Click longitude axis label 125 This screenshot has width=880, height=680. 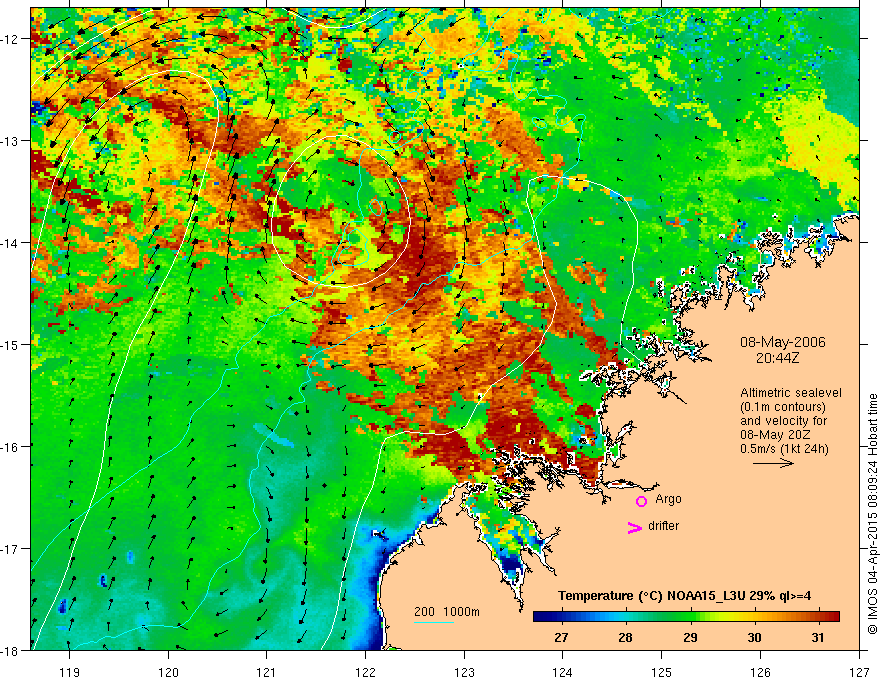(662, 673)
